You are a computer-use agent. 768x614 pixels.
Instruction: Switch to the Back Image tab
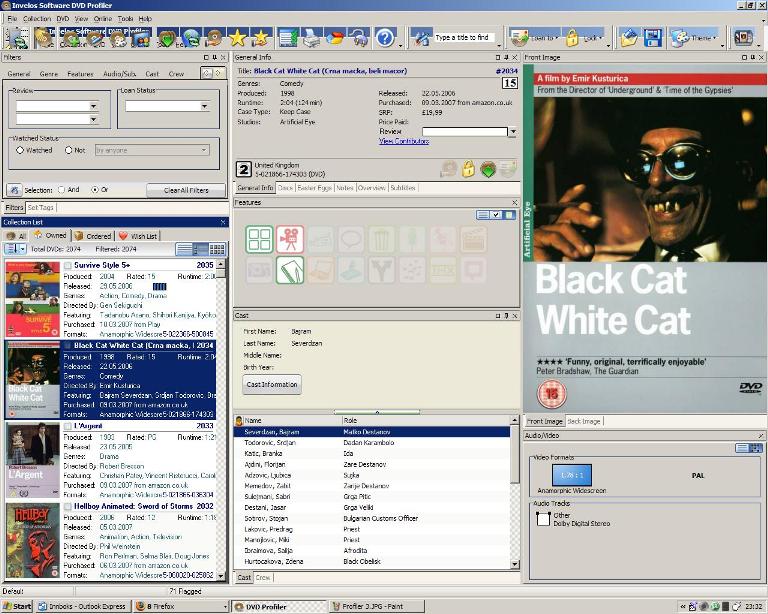[584, 421]
